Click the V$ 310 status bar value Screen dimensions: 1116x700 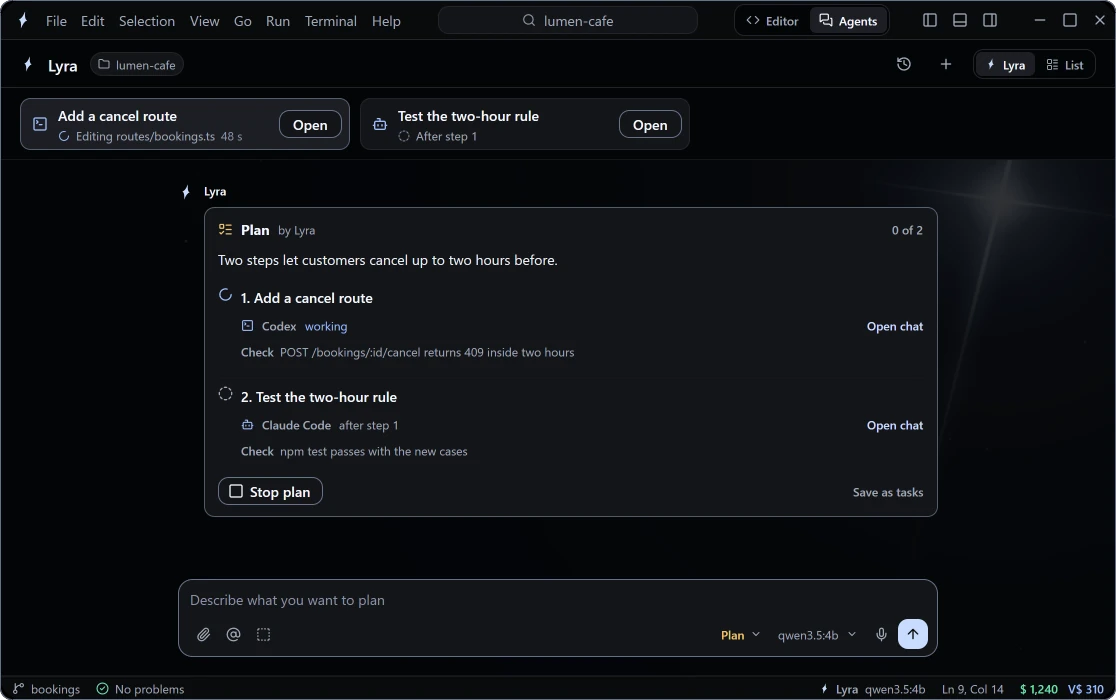1085,689
